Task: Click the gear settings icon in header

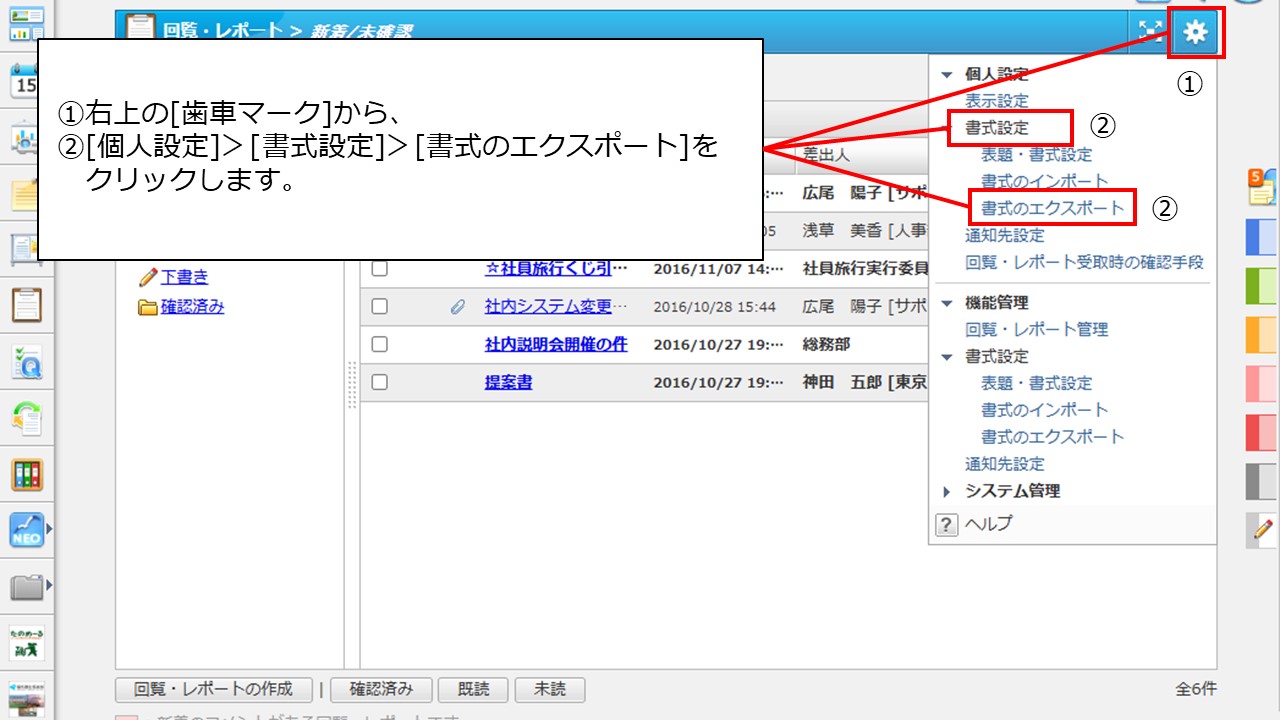Action: click(x=1195, y=33)
